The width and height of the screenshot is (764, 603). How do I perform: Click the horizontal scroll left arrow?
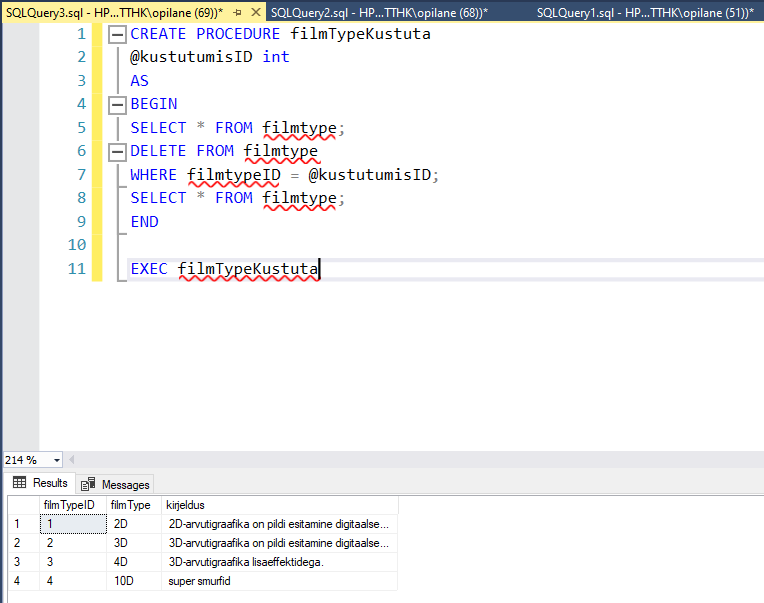tap(73, 460)
